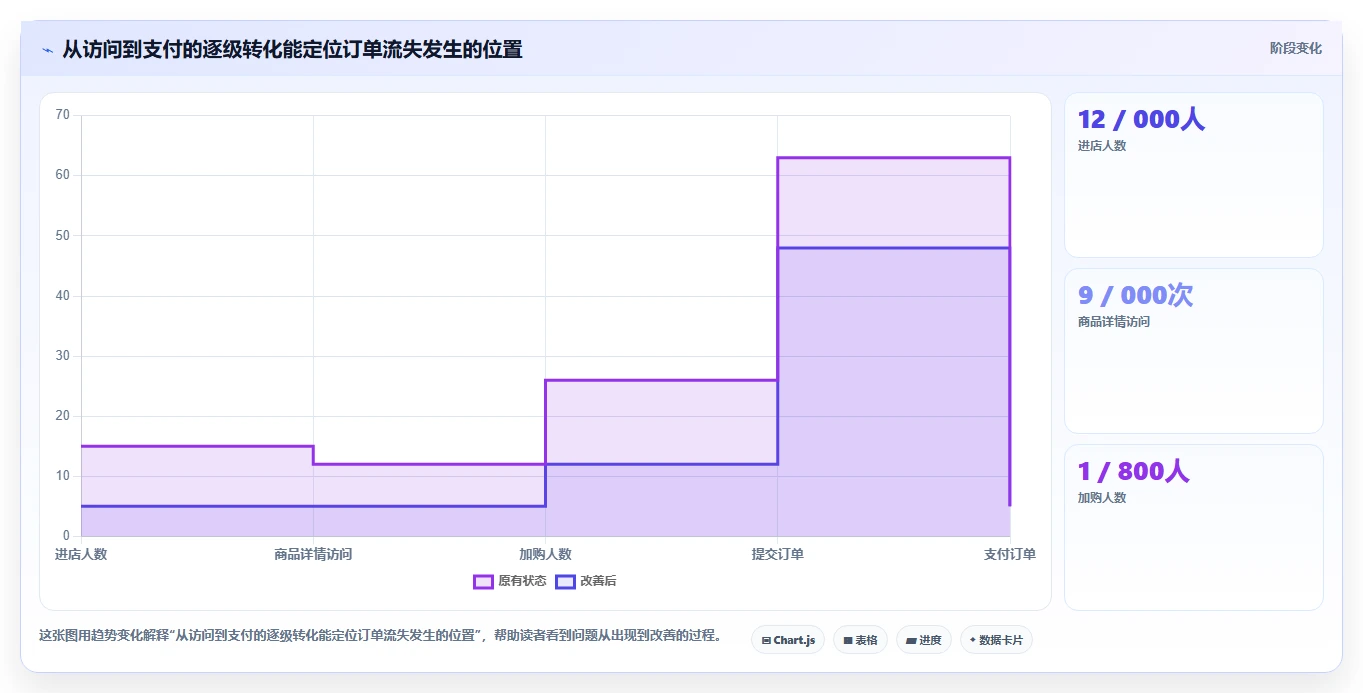Click the 加购人数 x-axis label
Screen dimensions: 1363x693
[545, 554]
